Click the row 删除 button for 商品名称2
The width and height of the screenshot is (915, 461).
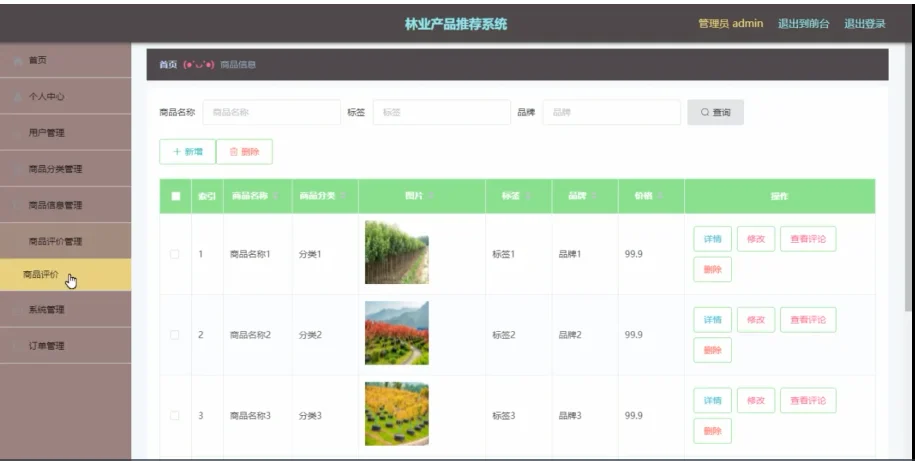point(713,350)
